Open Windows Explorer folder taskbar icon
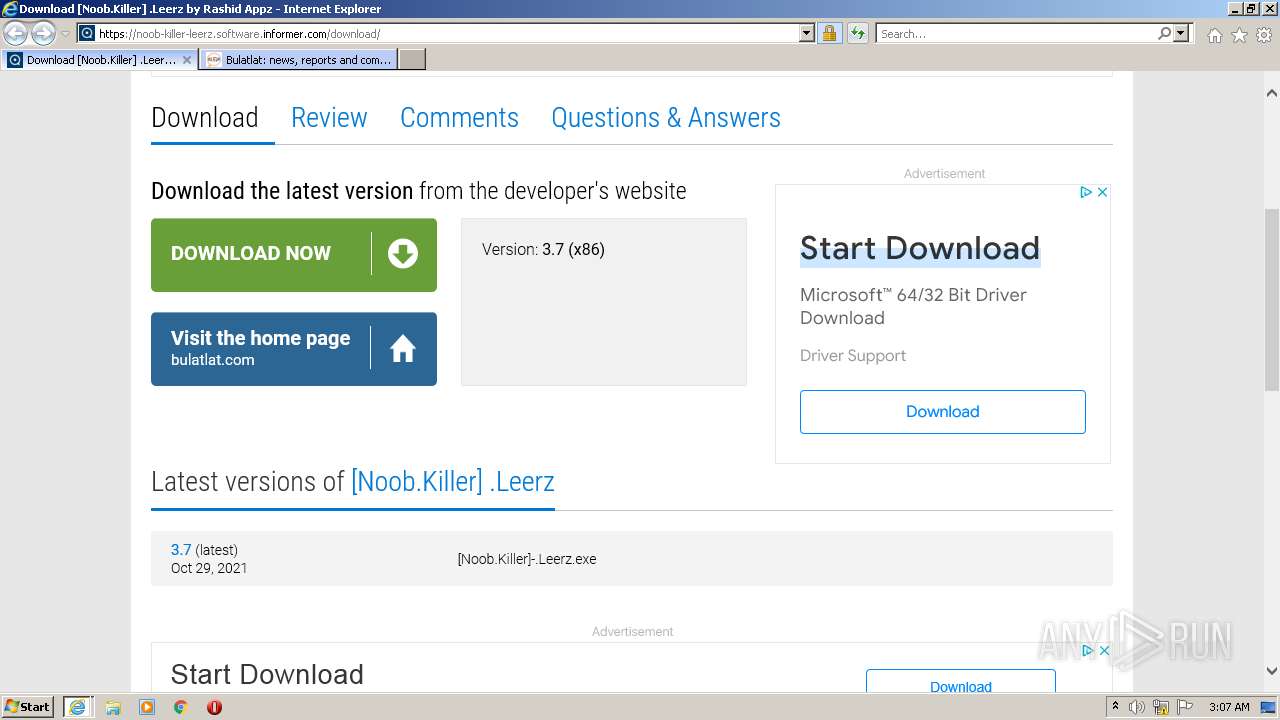 tap(113, 707)
